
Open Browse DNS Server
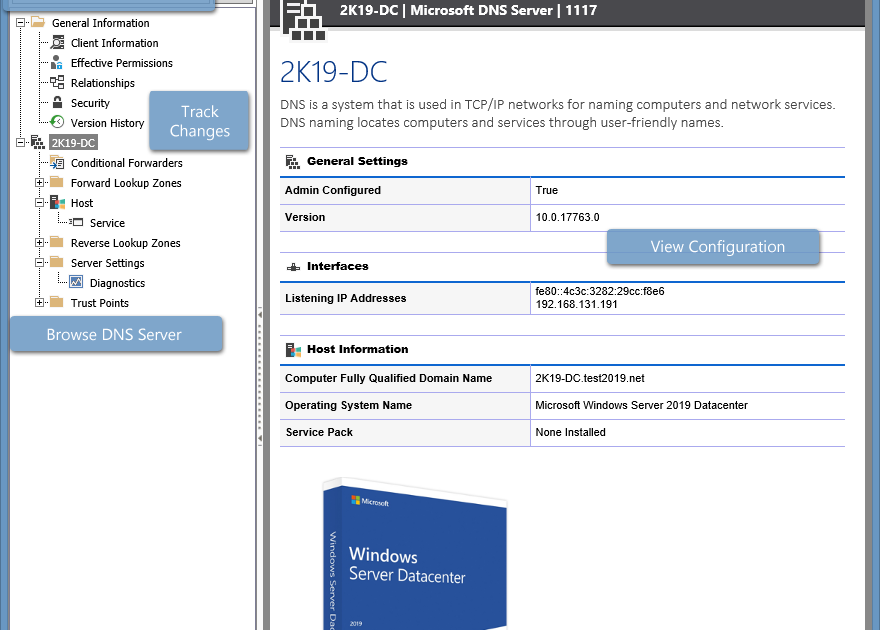coord(116,333)
